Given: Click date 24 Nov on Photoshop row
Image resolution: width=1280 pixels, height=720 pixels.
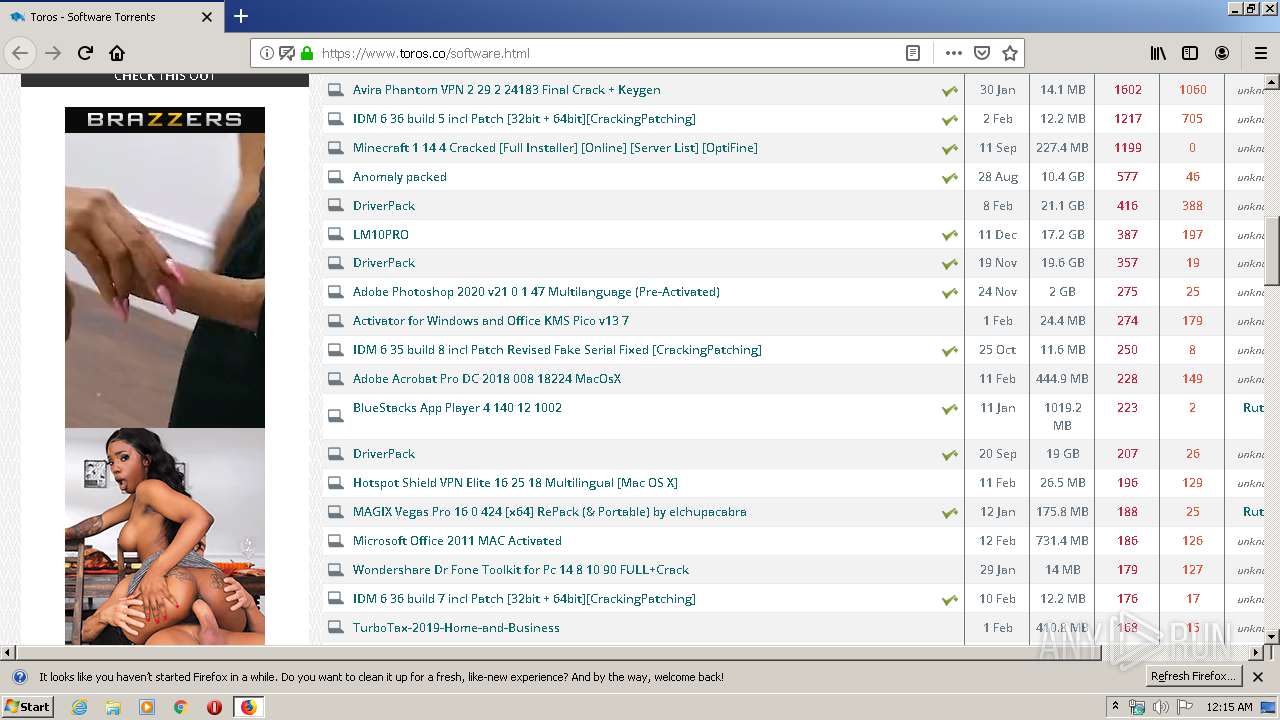Looking at the screenshot, I should [x=997, y=292].
